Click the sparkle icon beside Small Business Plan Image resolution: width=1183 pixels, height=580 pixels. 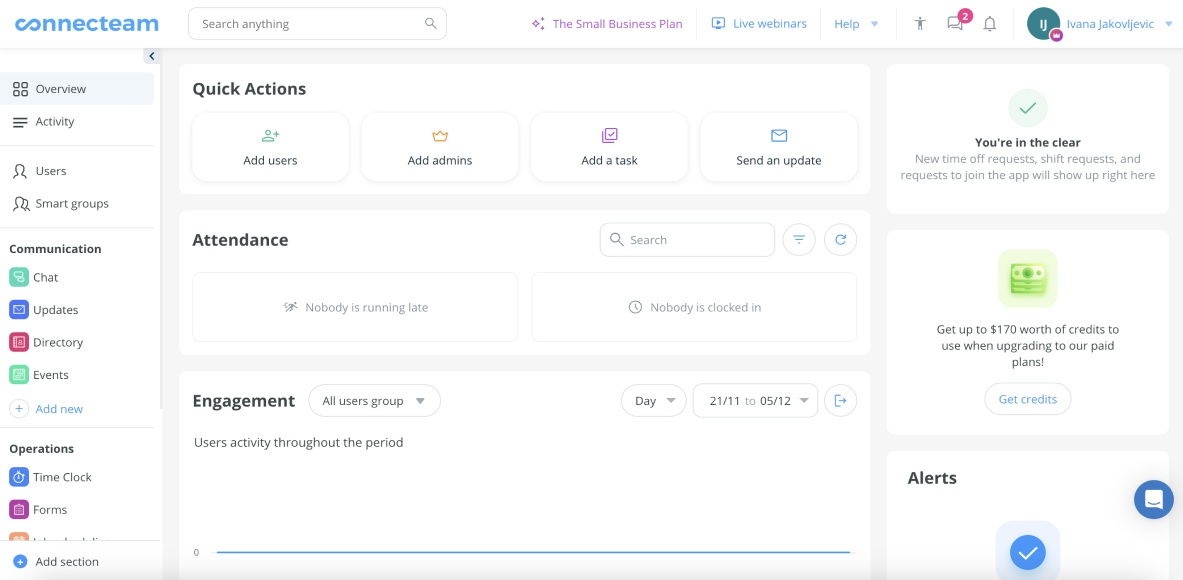pos(538,23)
